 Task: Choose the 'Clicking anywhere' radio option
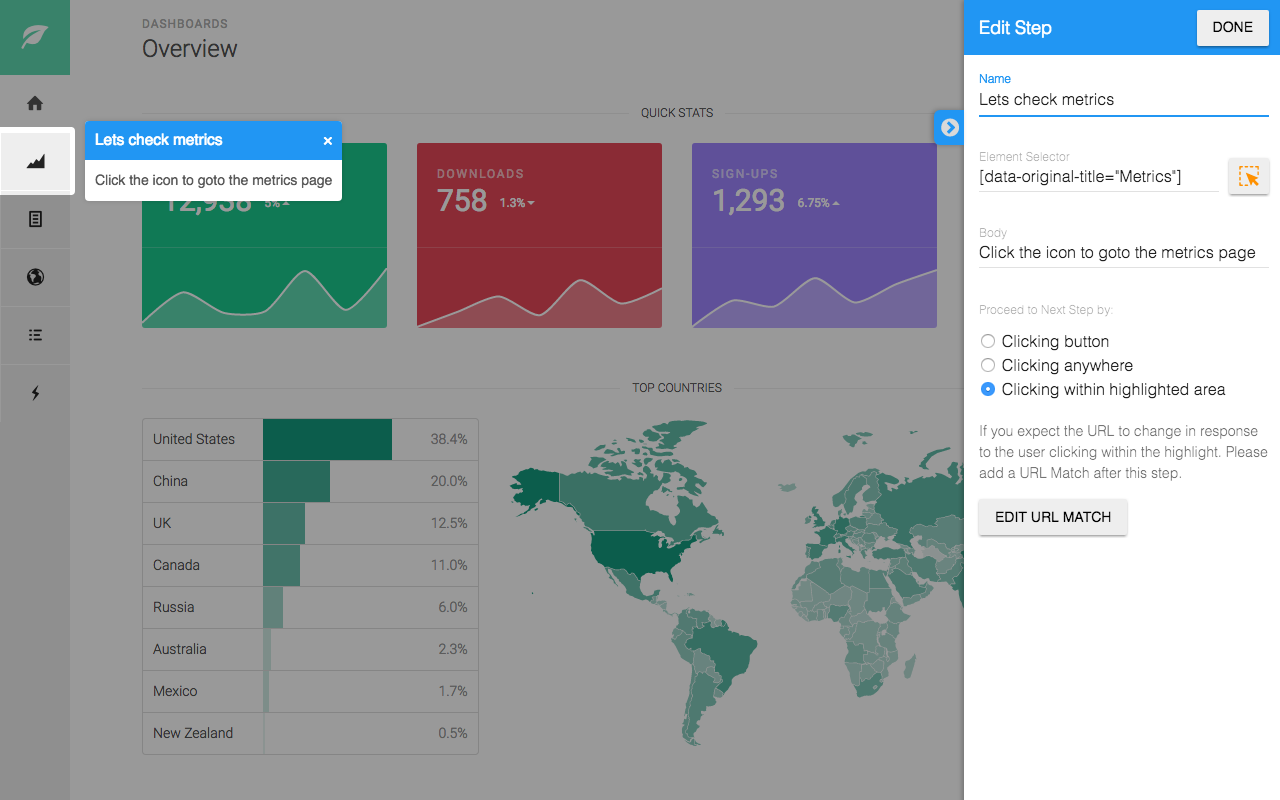click(988, 365)
